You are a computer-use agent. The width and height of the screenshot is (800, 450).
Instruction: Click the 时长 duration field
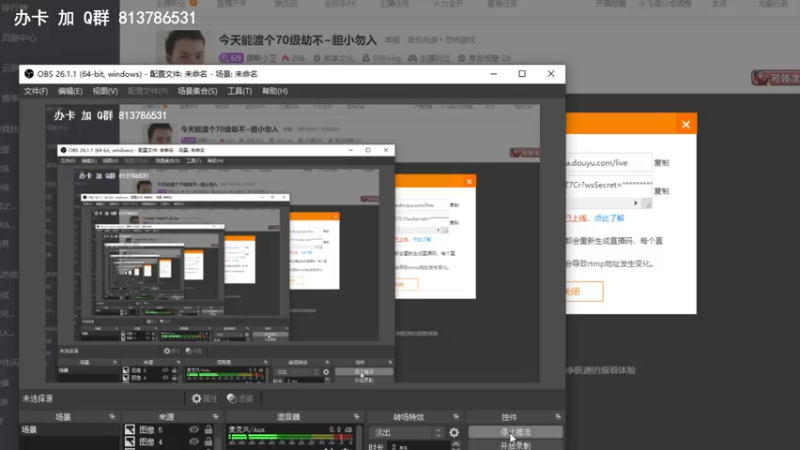pyautogui.click(x=419, y=446)
